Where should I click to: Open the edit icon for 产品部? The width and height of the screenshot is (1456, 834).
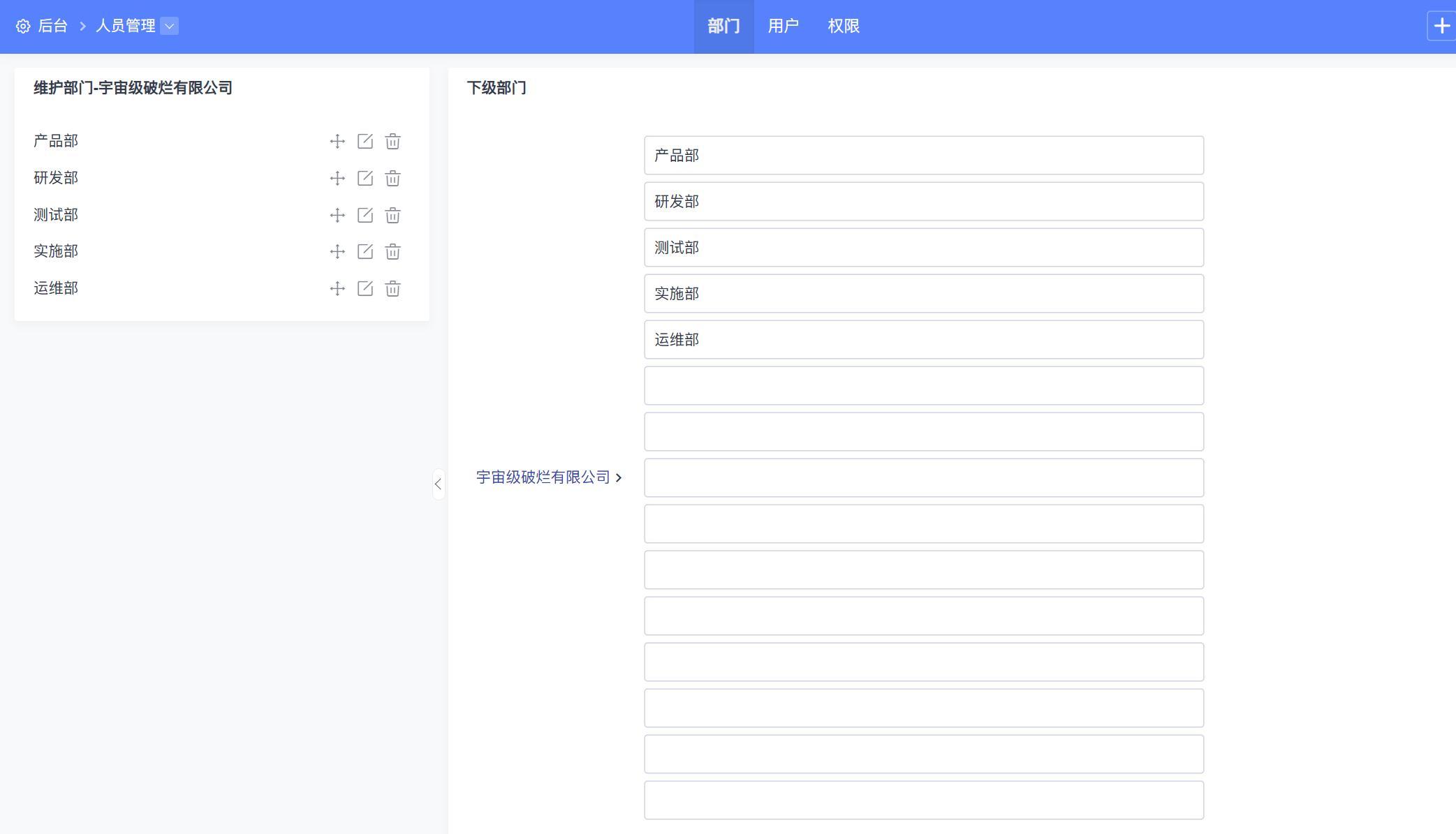365,141
